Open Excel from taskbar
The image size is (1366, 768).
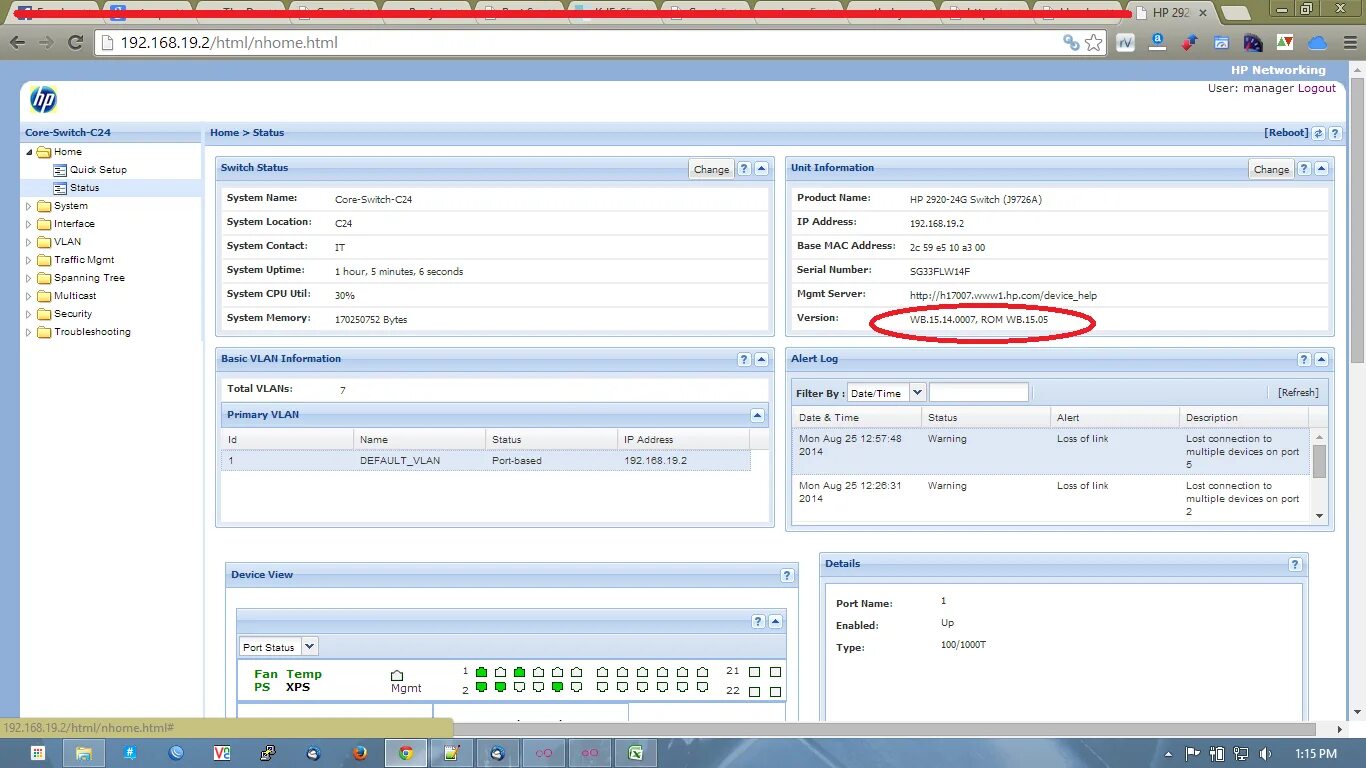[636, 753]
